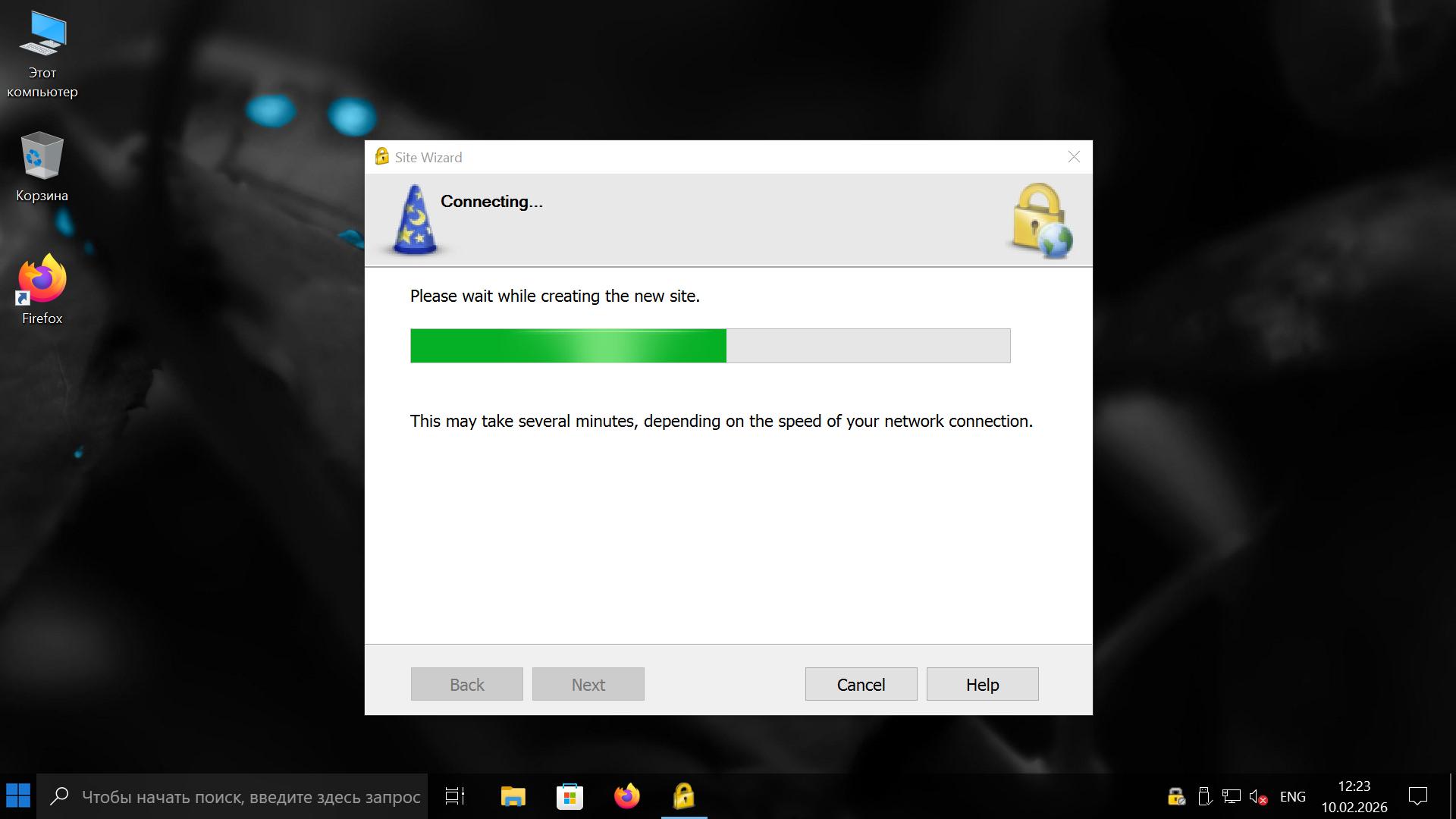Click the safely remove USB tray icon
1456x819 pixels.
point(1203,796)
